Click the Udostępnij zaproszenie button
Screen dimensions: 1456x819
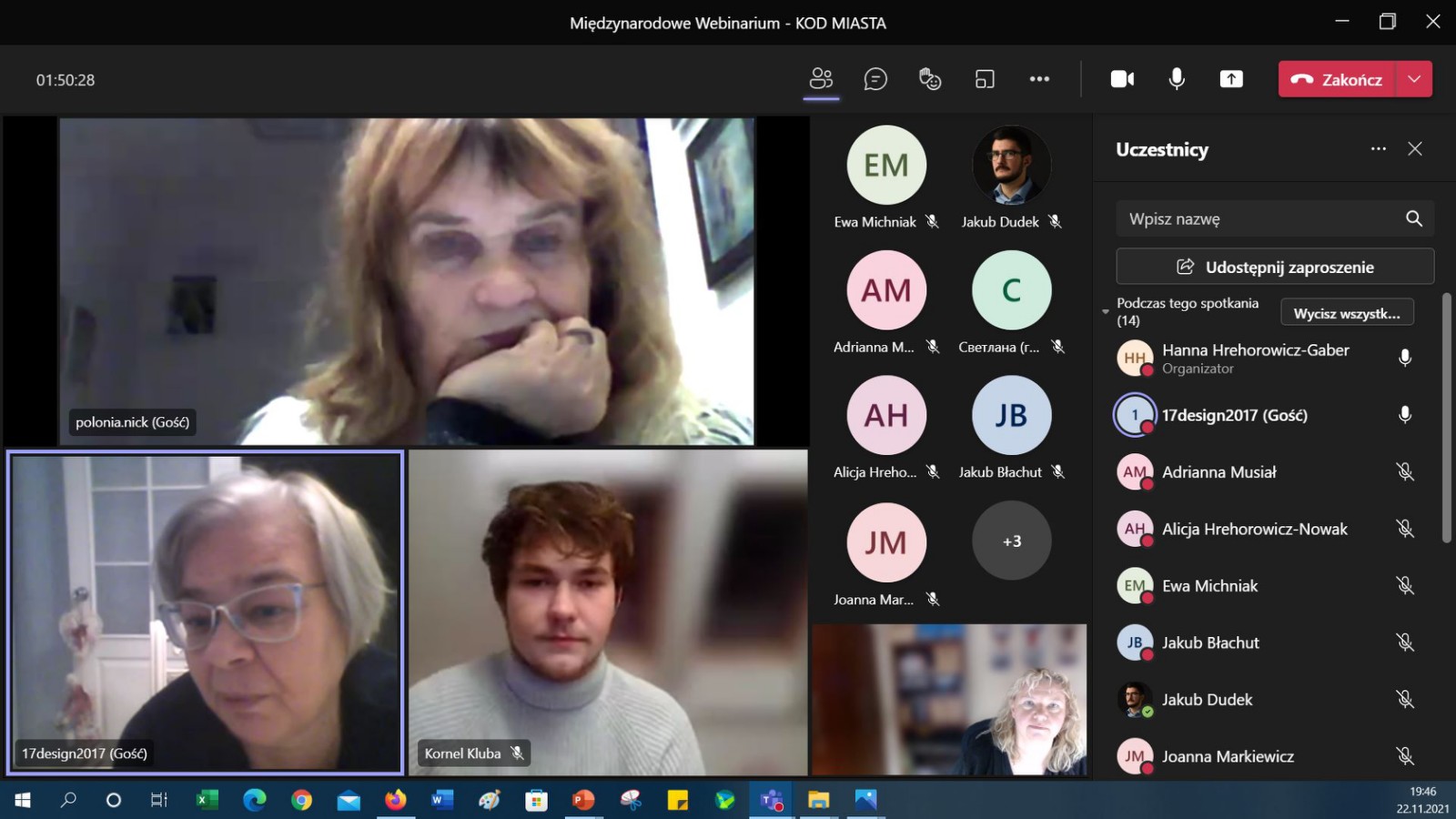(1275, 267)
